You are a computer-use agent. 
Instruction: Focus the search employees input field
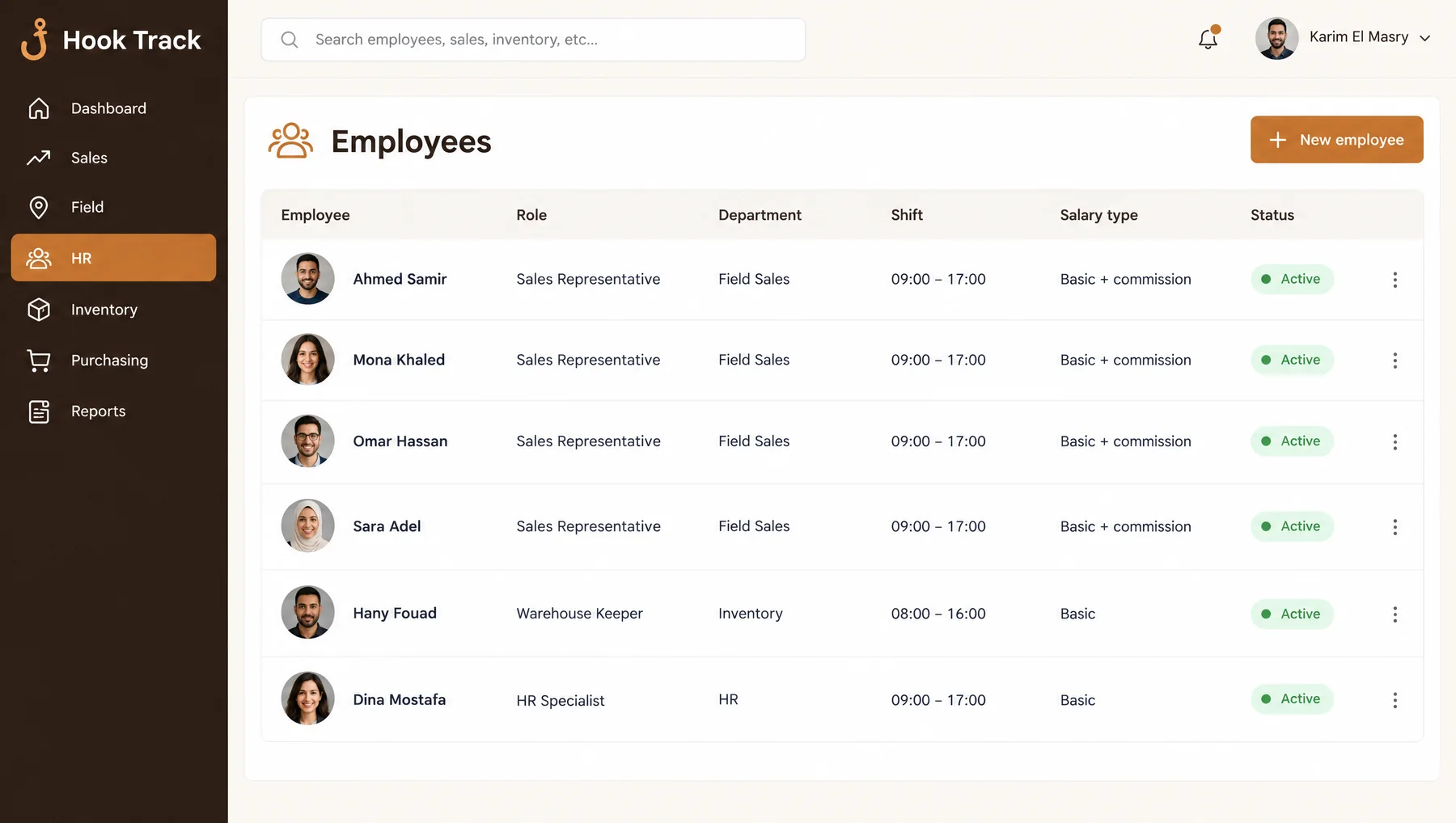pyautogui.click(x=533, y=40)
